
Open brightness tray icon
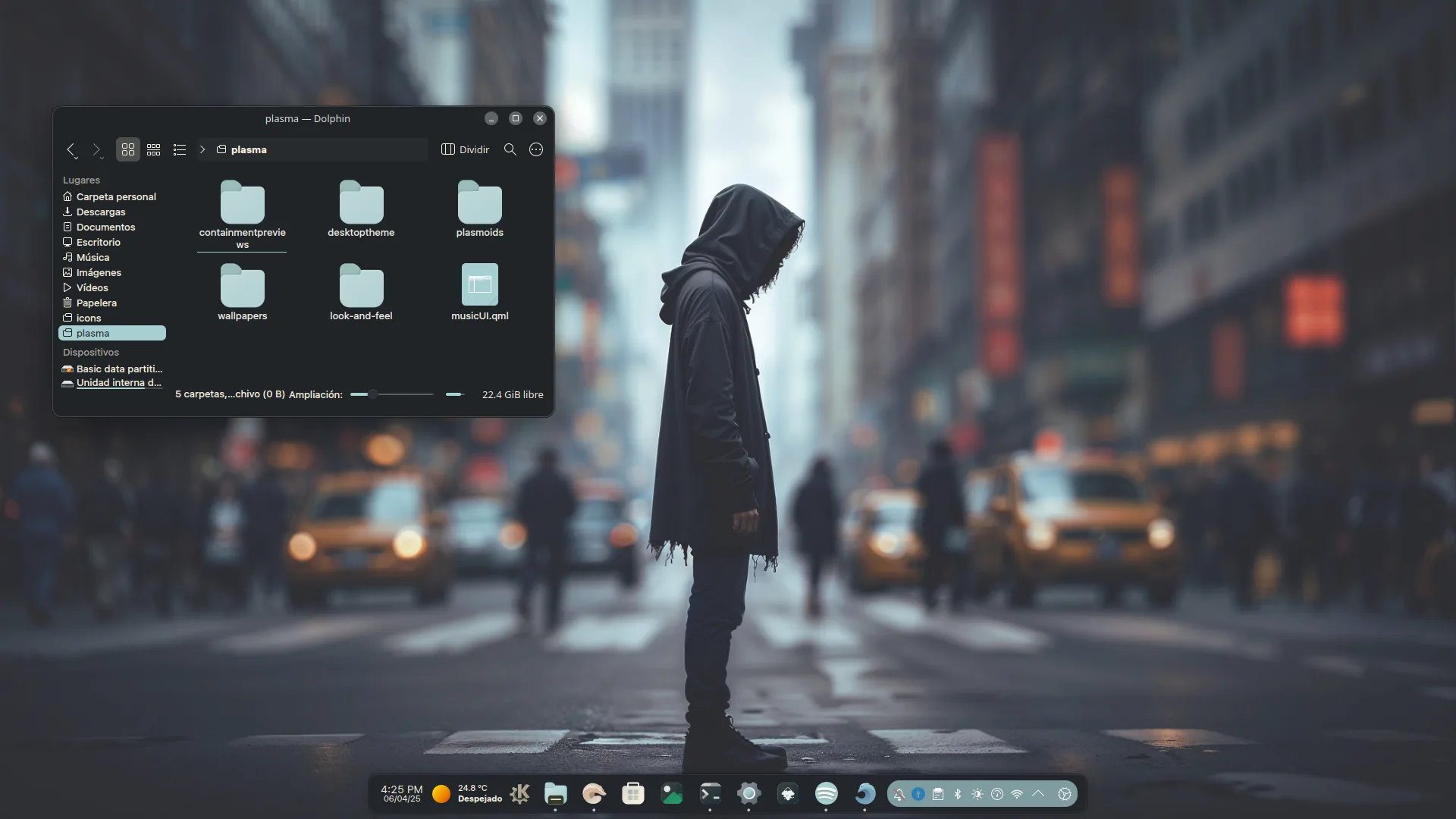(977, 794)
